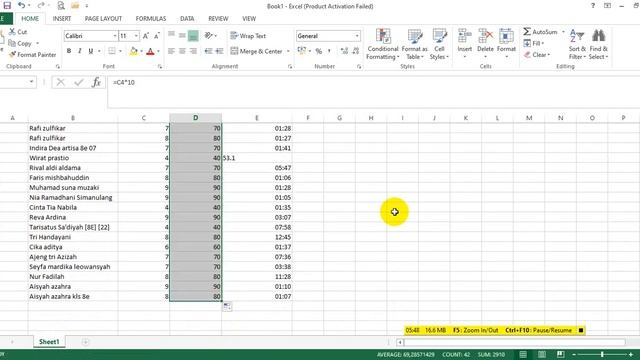
Task: Toggle Center alignment
Action: [182, 51]
